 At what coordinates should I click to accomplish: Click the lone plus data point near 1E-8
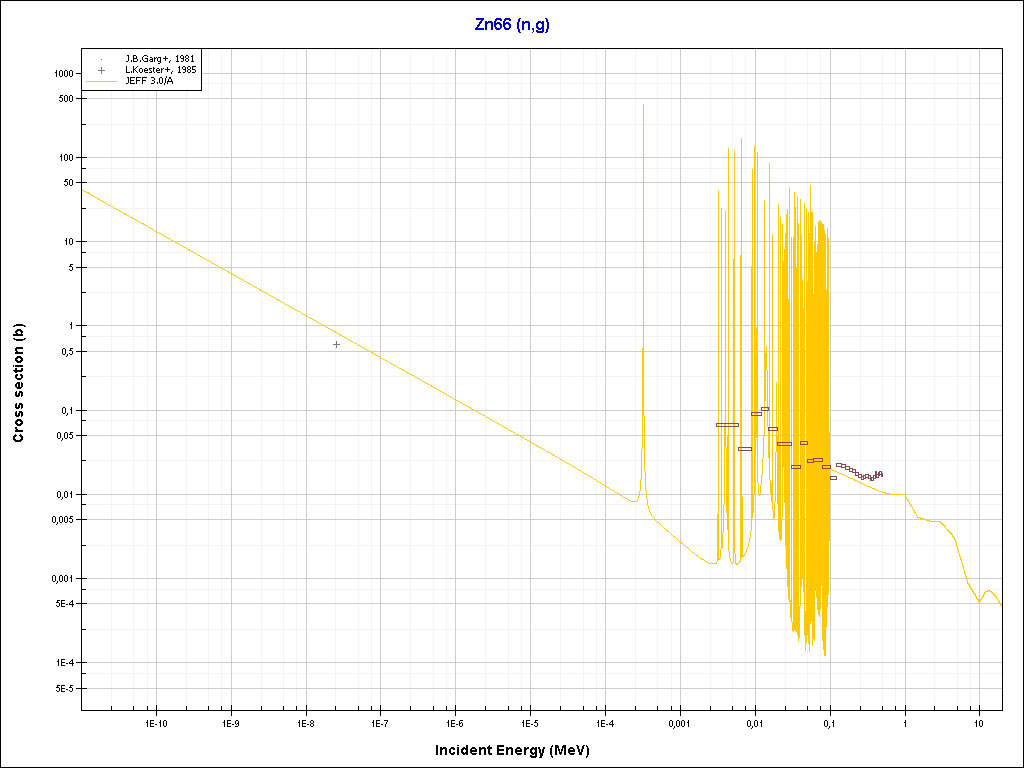(336, 344)
